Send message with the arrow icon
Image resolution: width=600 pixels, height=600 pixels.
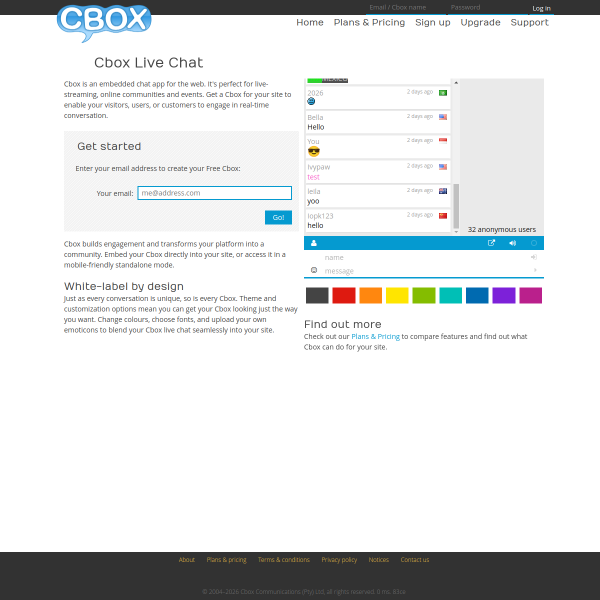[535, 270]
